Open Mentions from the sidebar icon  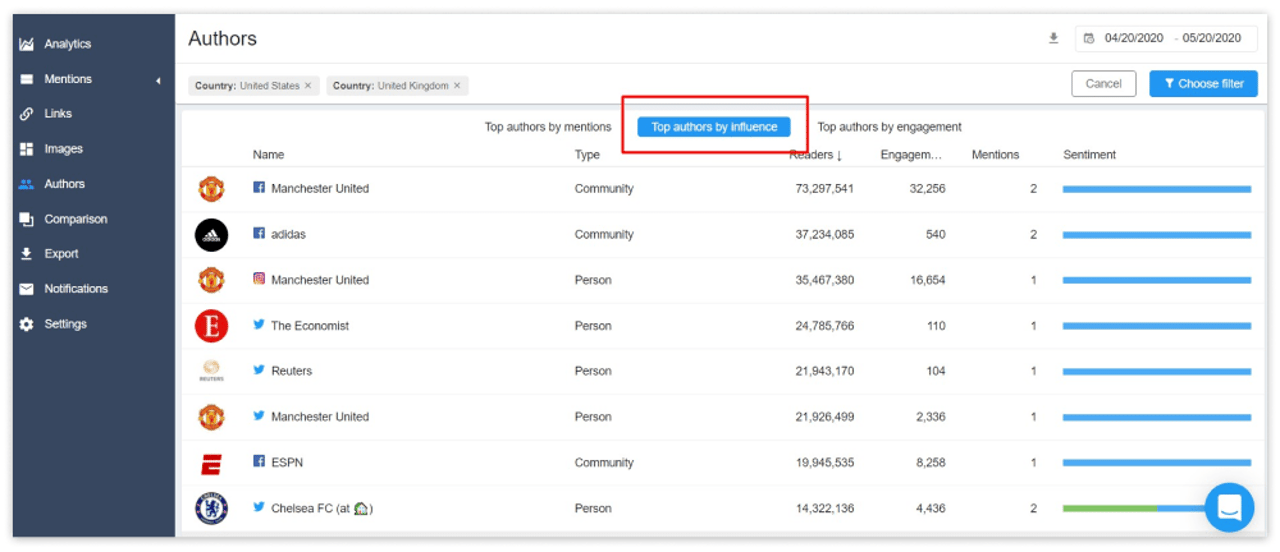pyautogui.click(x=26, y=79)
